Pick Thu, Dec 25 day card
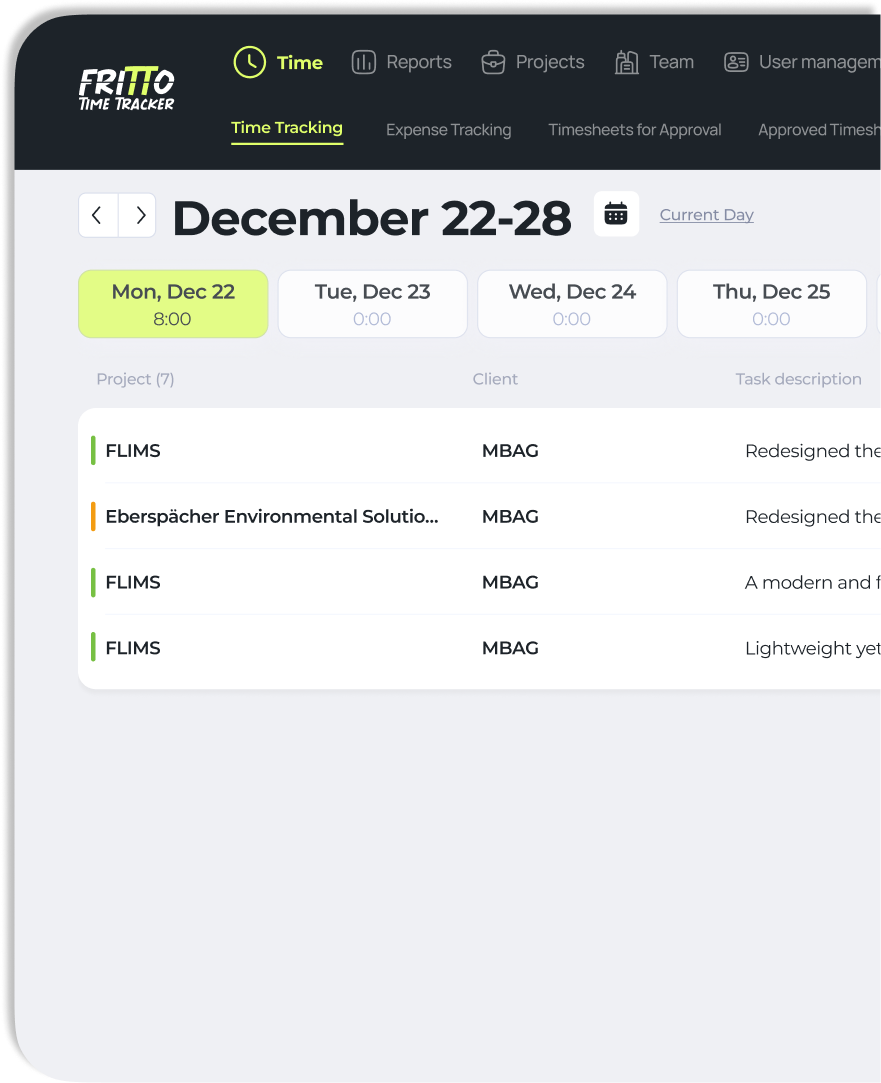Image resolution: width=881 pixels, height=1083 pixels. click(x=771, y=304)
